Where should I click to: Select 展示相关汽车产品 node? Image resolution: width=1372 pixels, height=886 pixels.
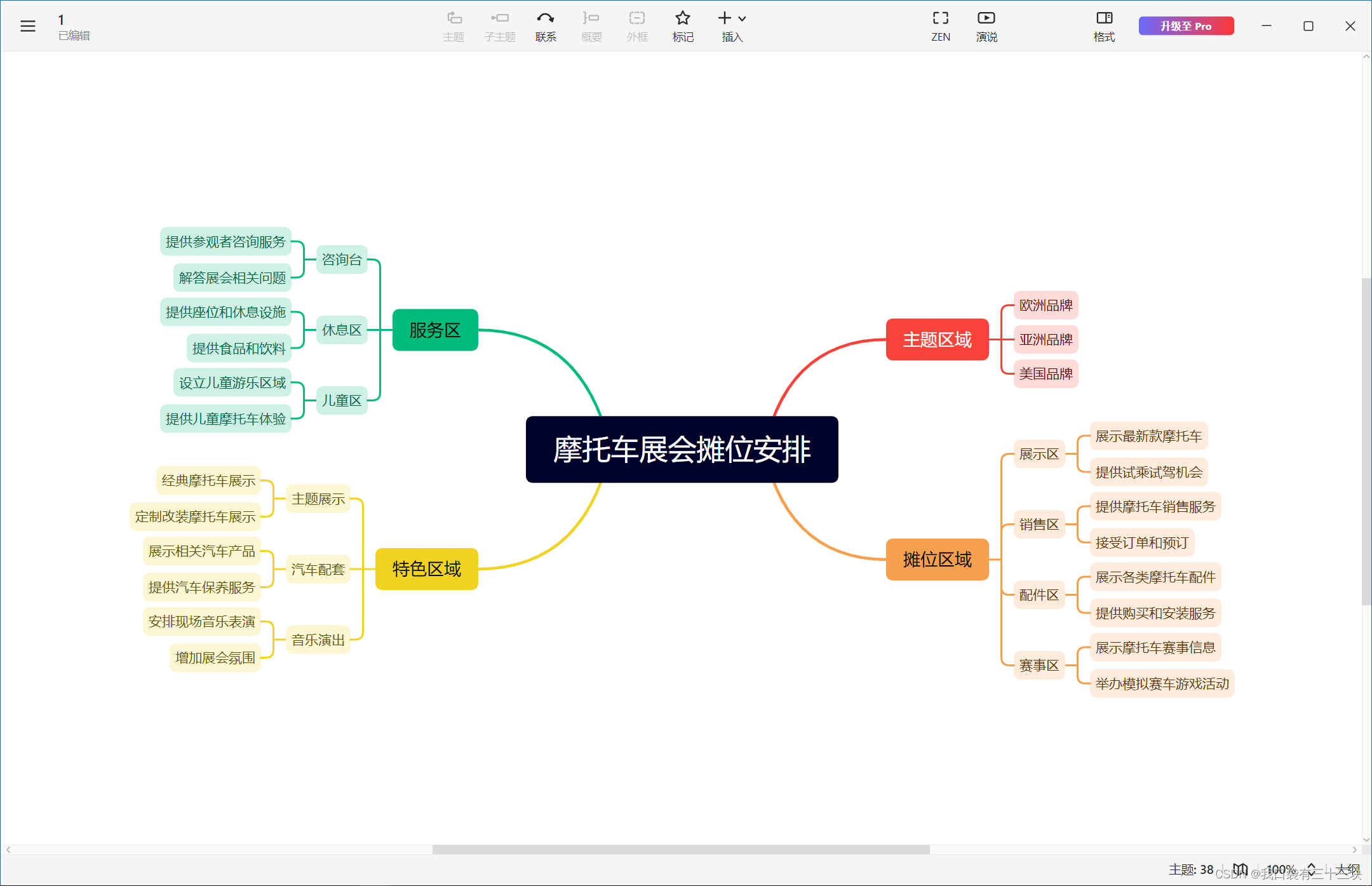pos(201,551)
